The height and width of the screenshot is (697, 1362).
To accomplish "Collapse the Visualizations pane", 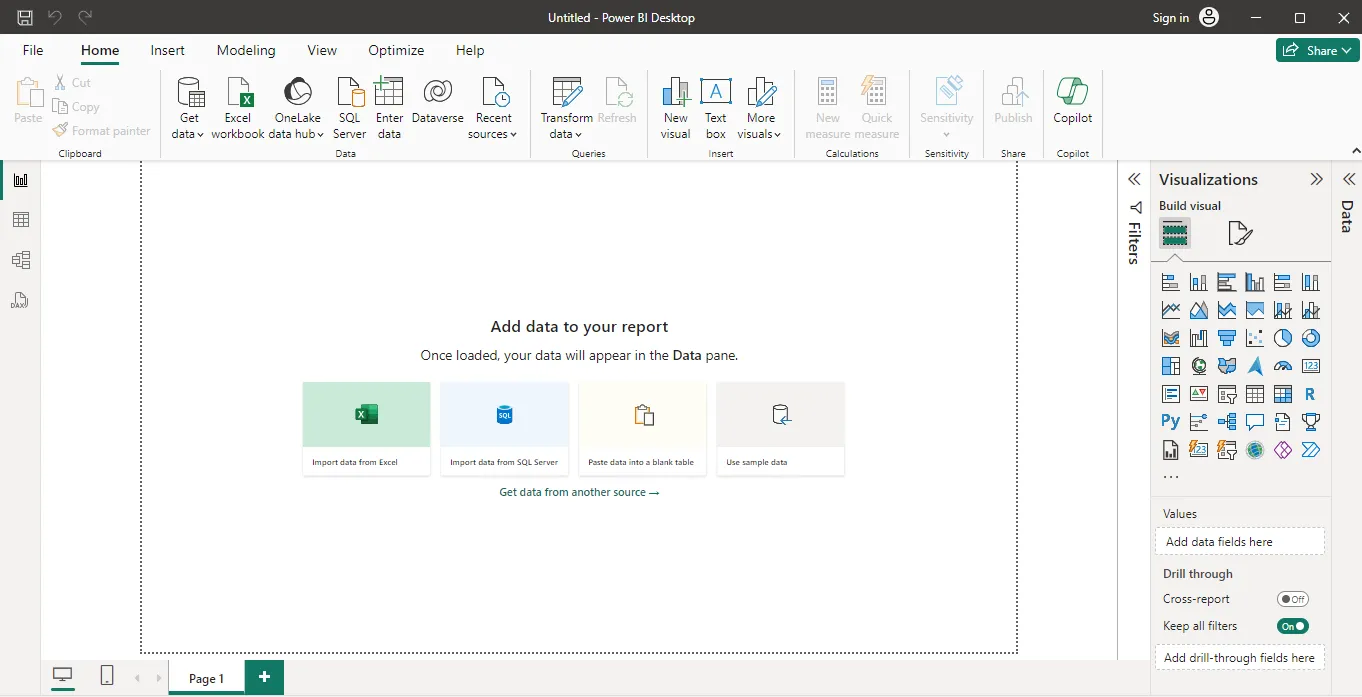I will click(1316, 180).
